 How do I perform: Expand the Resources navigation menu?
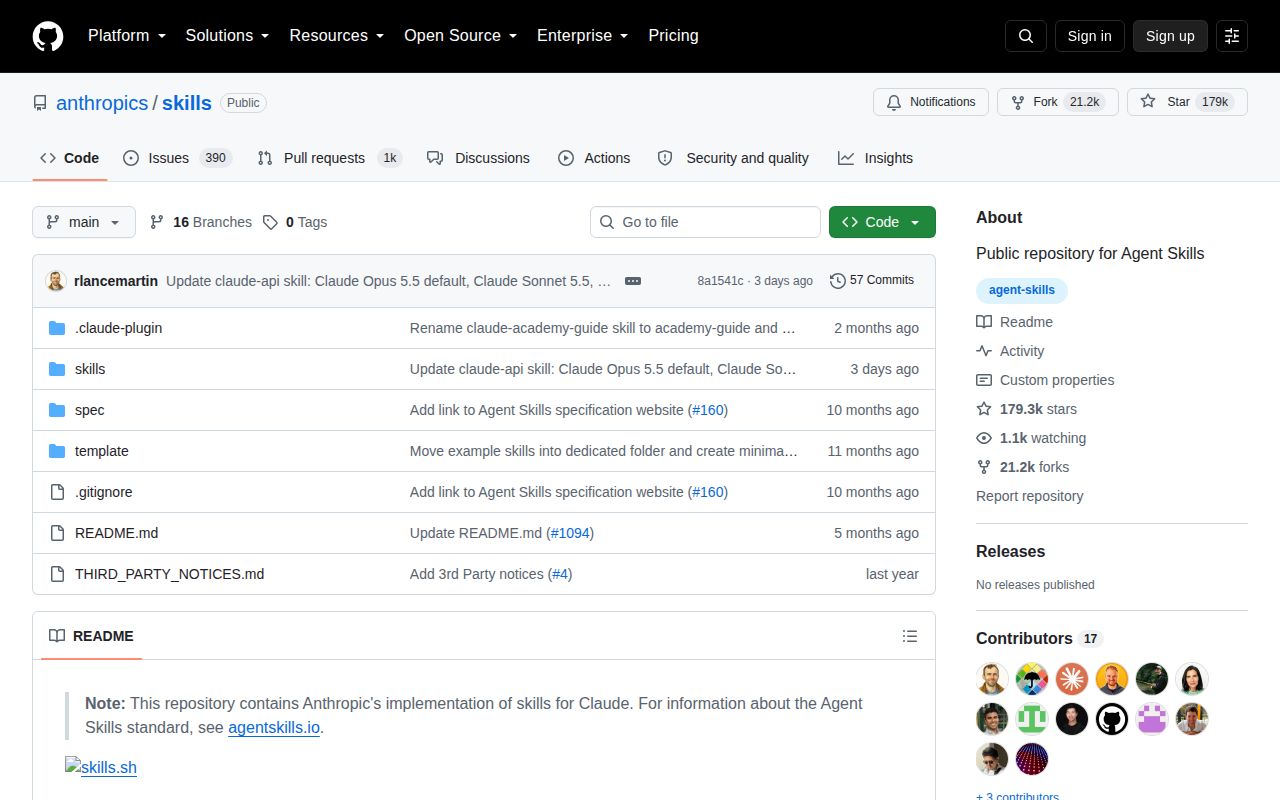pos(337,36)
